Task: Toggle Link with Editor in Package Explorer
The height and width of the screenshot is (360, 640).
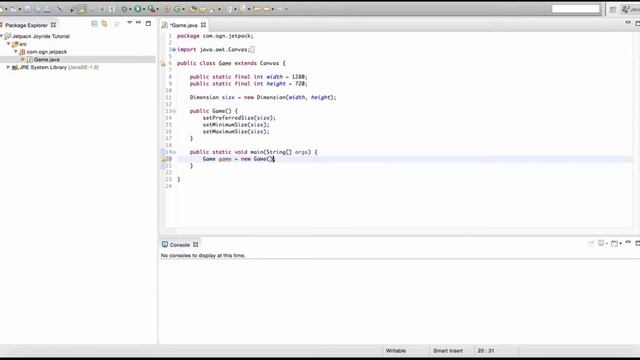Action: (x=104, y=24)
